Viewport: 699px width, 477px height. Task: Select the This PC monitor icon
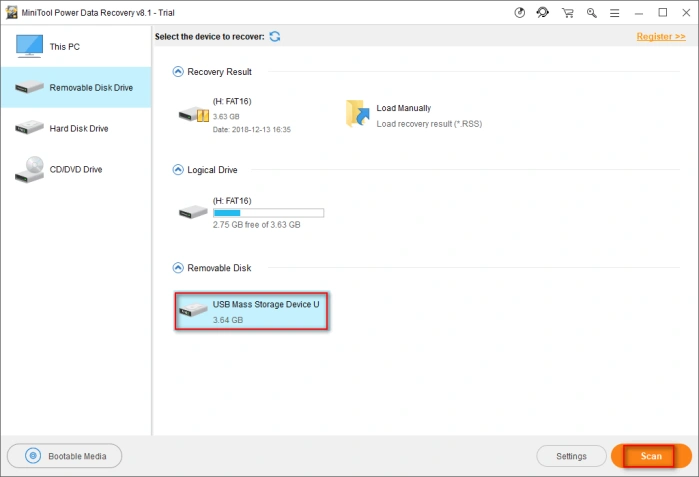click(29, 46)
